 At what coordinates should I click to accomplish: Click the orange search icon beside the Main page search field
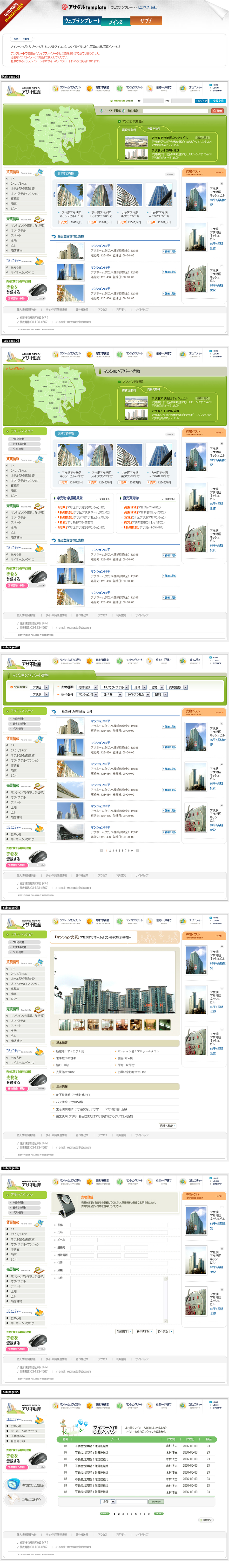[x=217, y=111]
